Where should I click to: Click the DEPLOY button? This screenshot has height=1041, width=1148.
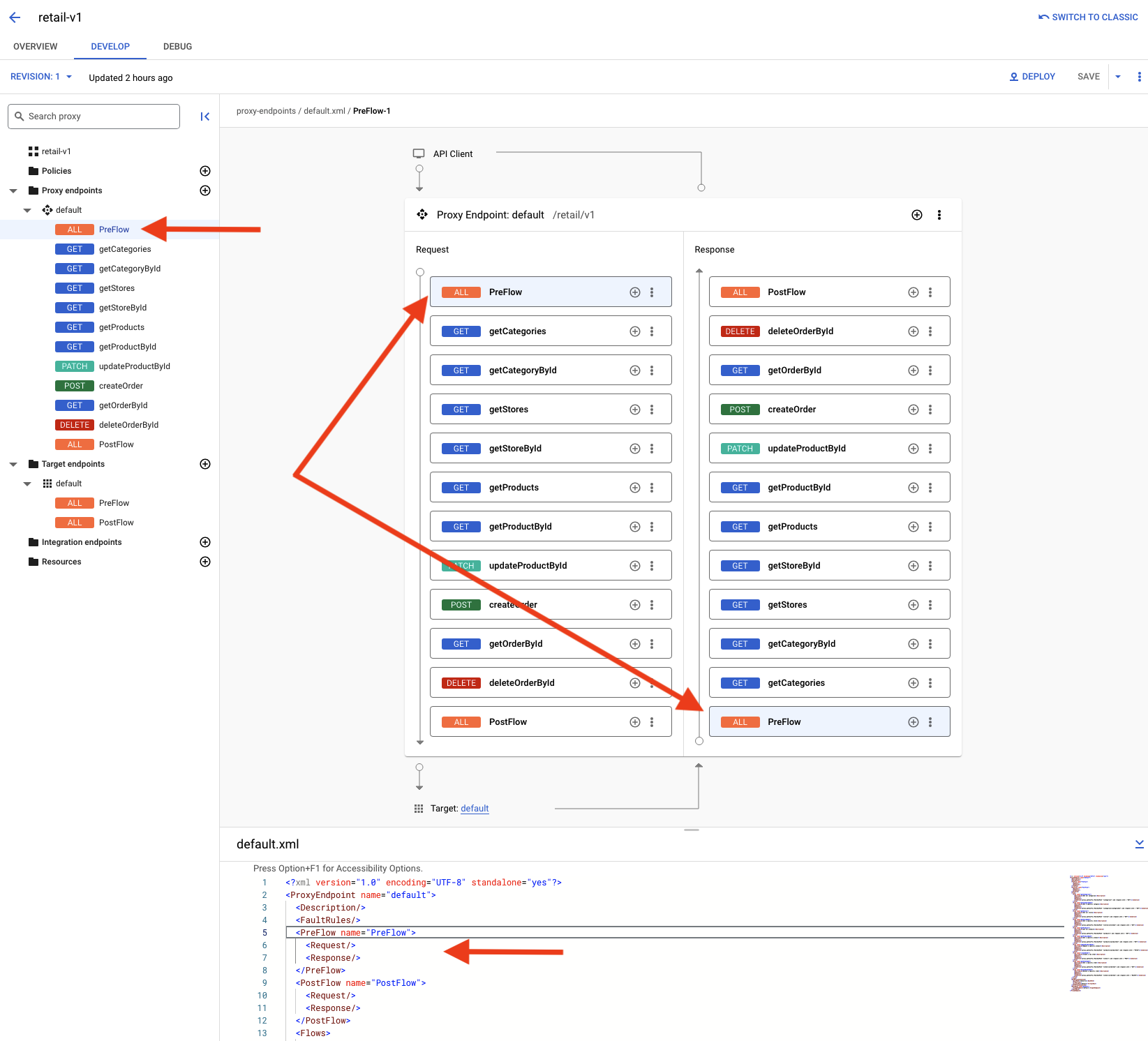pos(1032,77)
